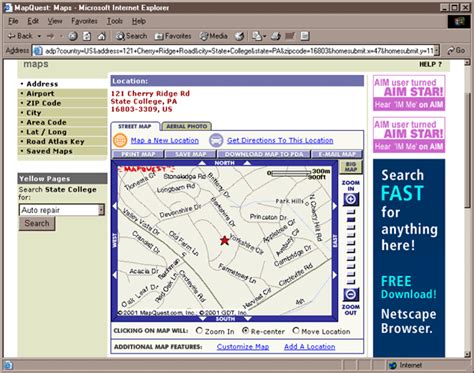Open the View menu

[55, 21]
